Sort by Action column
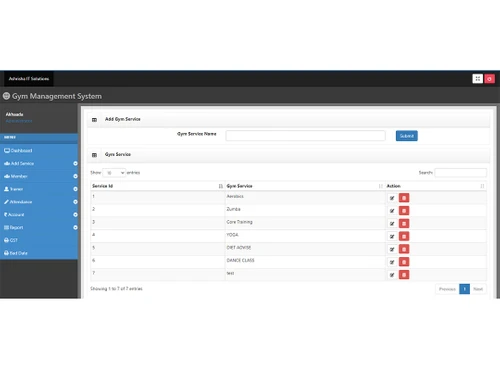 coord(436,186)
